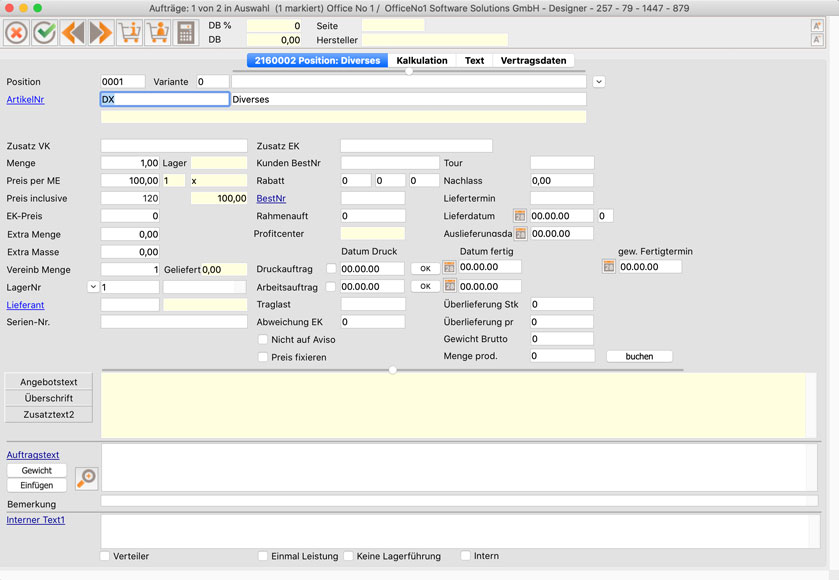Click the Einfügen button
The width and height of the screenshot is (839, 580).
pos(36,485)
